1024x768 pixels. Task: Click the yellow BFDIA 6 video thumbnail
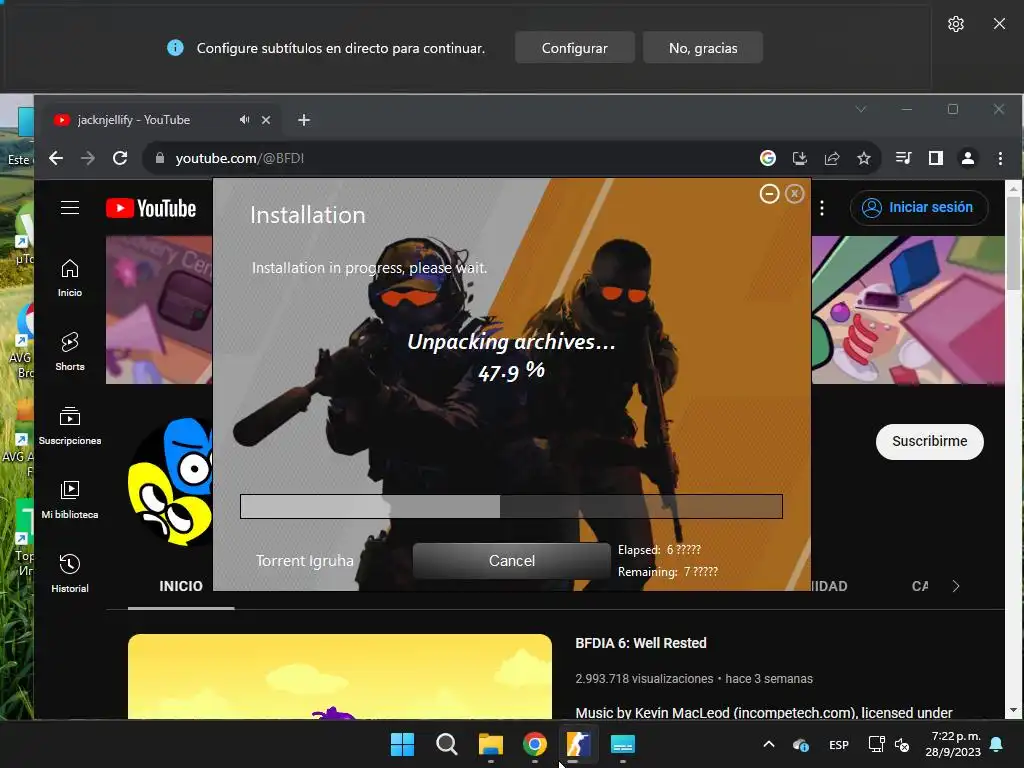click(340, 677)
